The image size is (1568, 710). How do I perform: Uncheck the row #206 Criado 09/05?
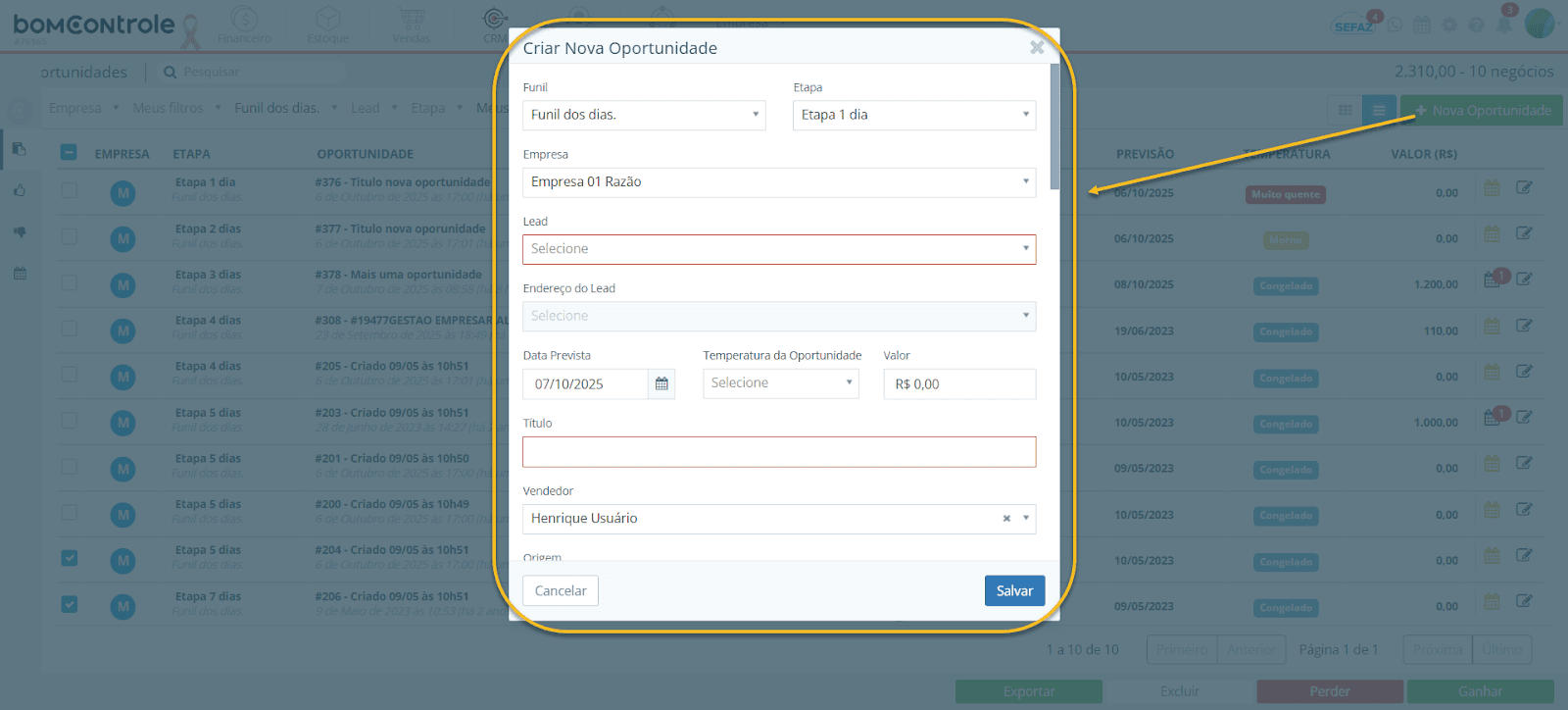[69, 604]
